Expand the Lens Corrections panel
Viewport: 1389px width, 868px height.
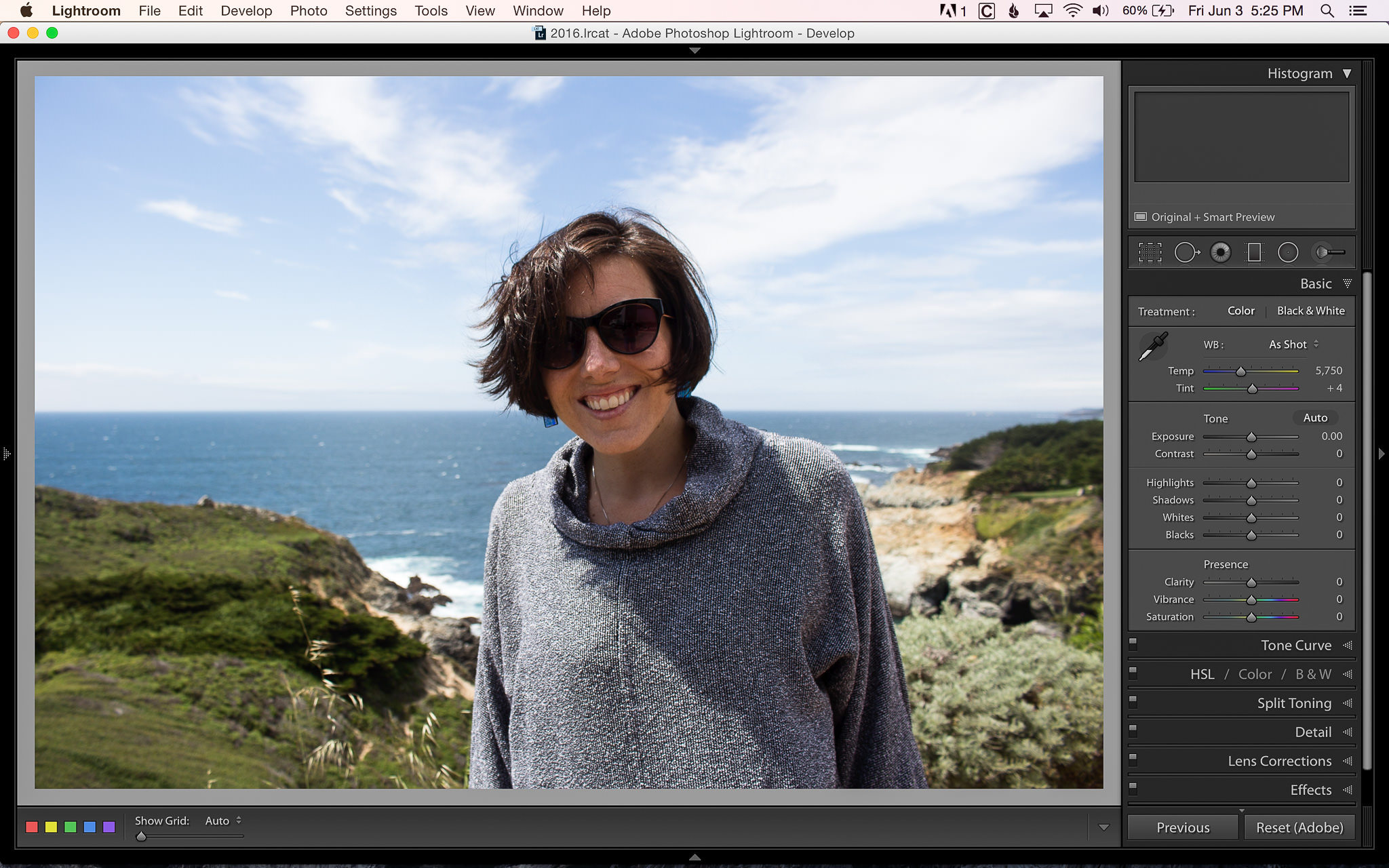[x=1281, y=761]
